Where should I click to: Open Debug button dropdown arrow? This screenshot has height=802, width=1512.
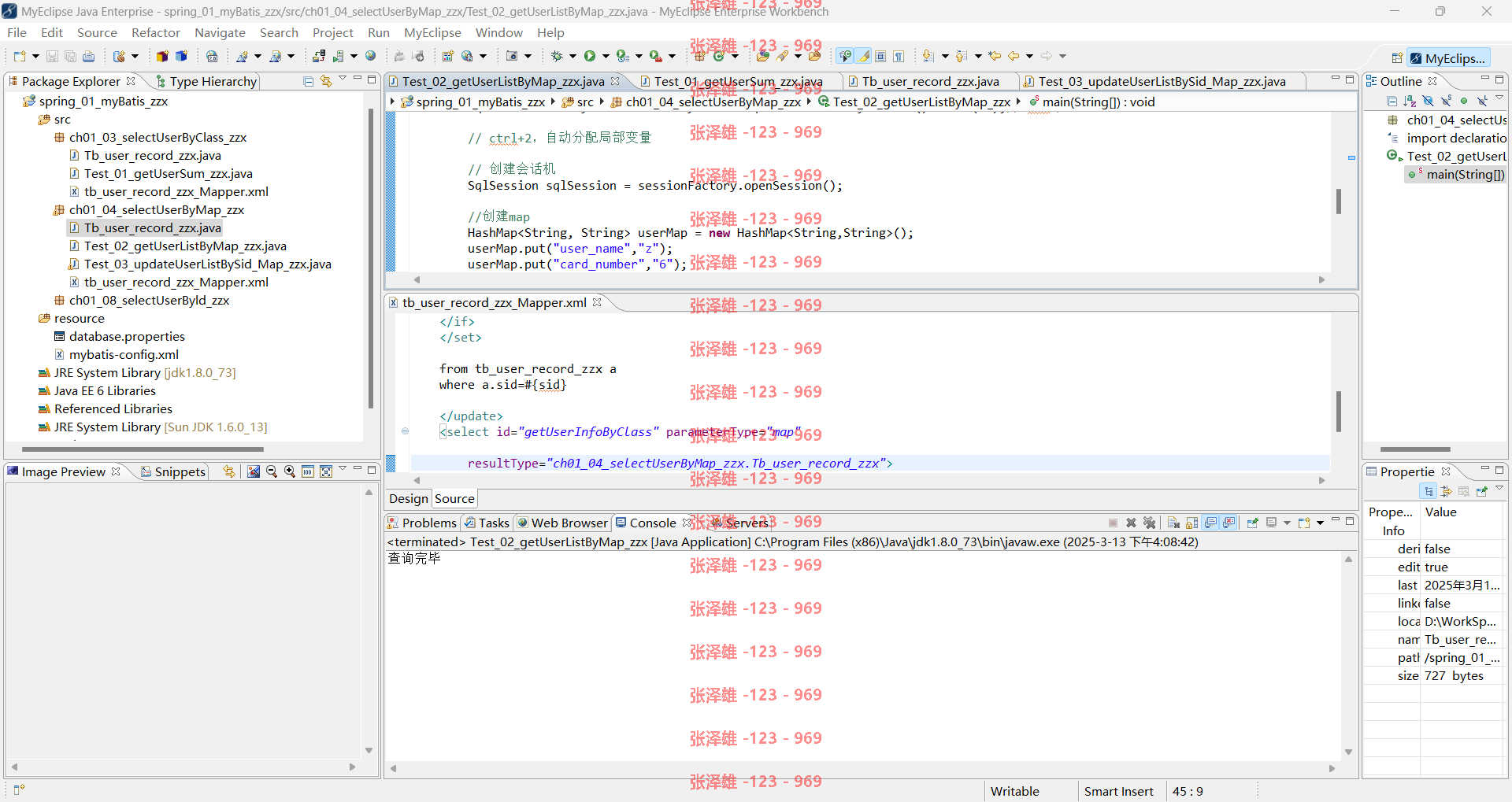point(573,56)
